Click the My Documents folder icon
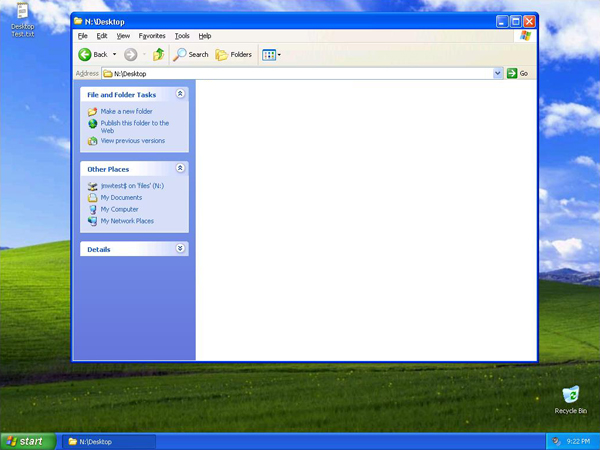Viewport: 600px width, 450px height. click(x=92, y=198)
